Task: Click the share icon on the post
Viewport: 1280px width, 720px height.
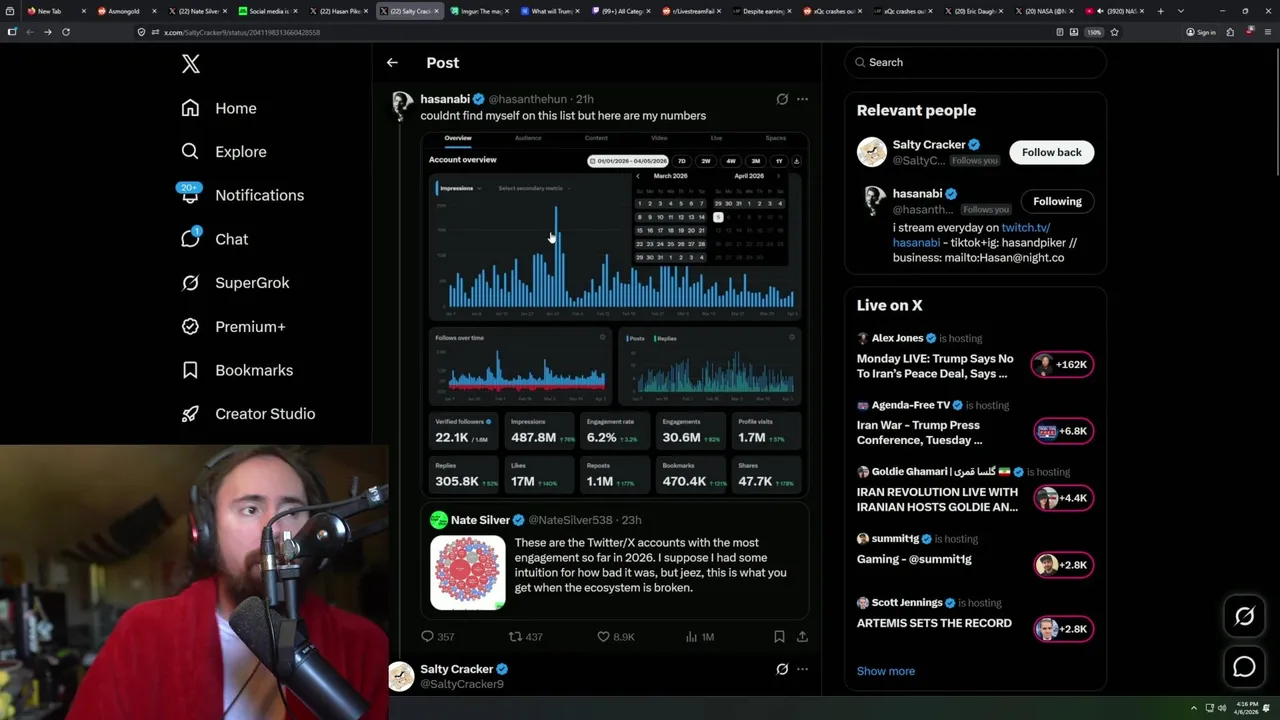Action: click(802, 636)
